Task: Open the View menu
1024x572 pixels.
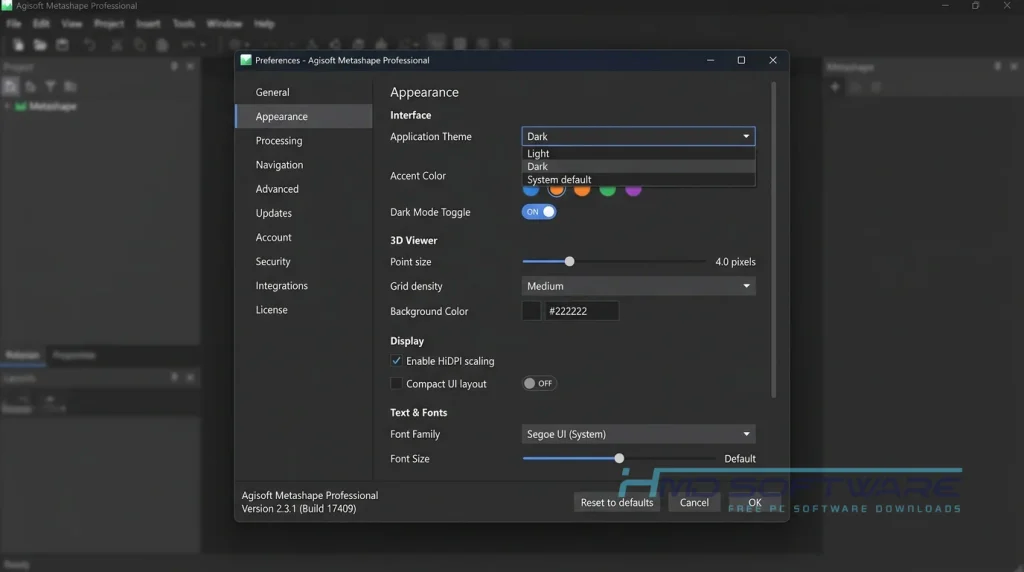Action: 72,24
